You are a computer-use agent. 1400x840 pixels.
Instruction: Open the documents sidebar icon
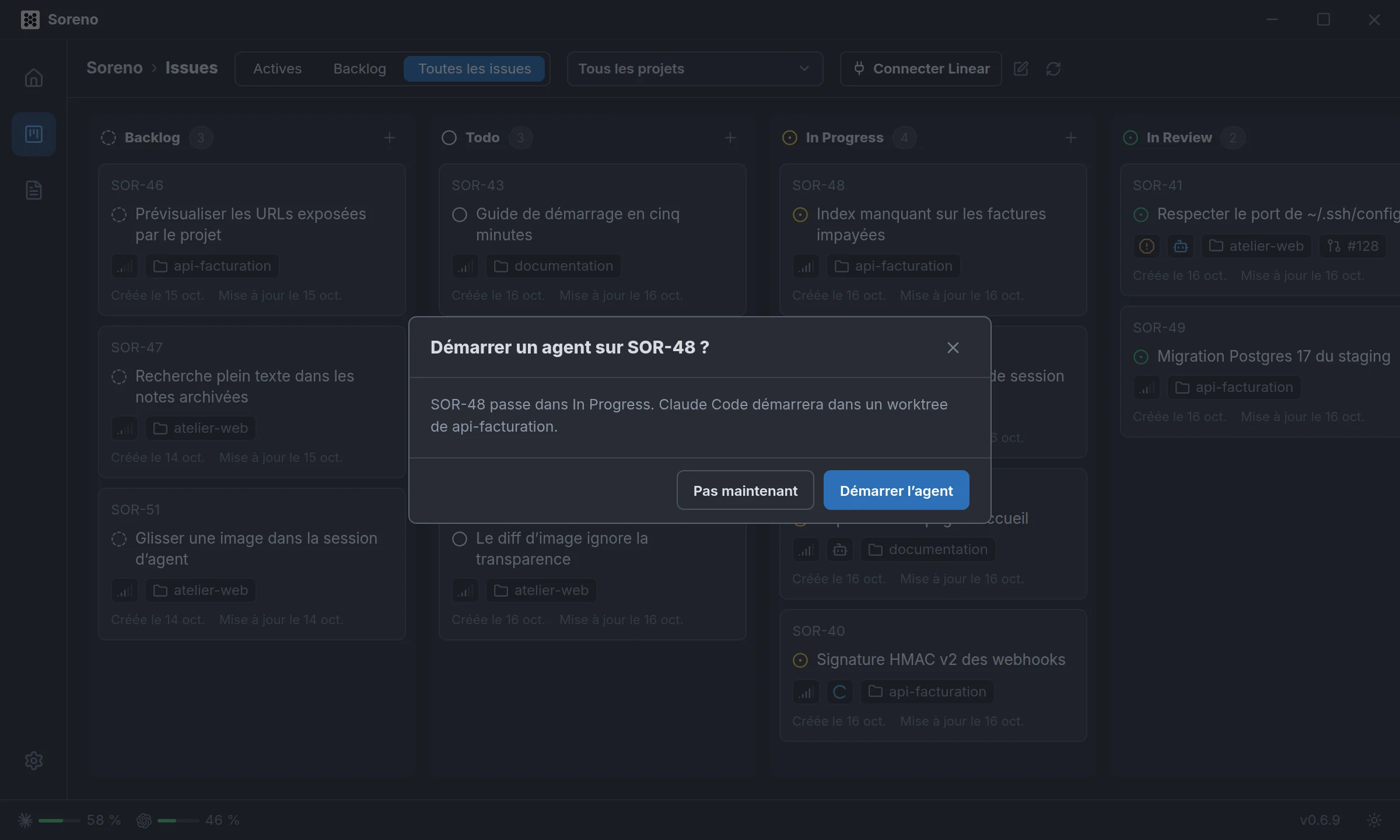coord(34,190)
